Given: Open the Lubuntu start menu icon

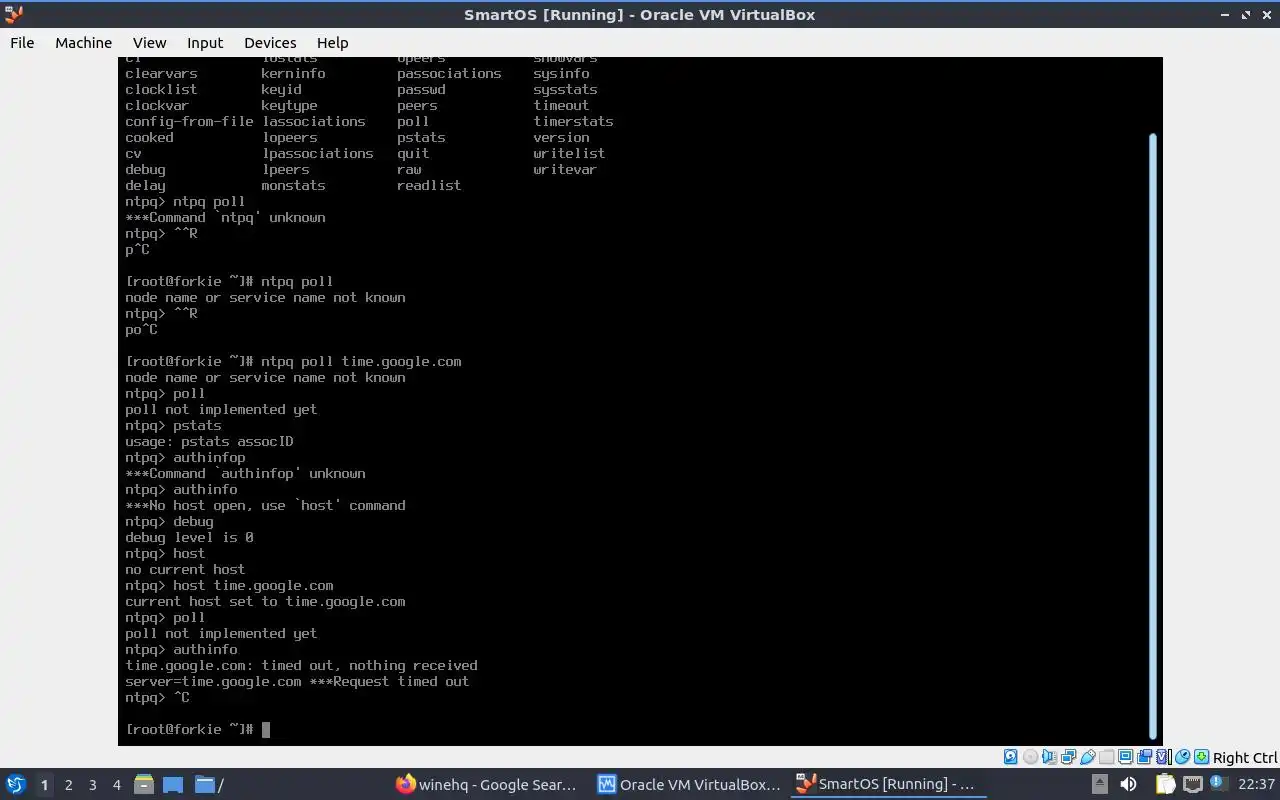Looking at the screenshot, I should pyautogui.click(x=16, y=784).
